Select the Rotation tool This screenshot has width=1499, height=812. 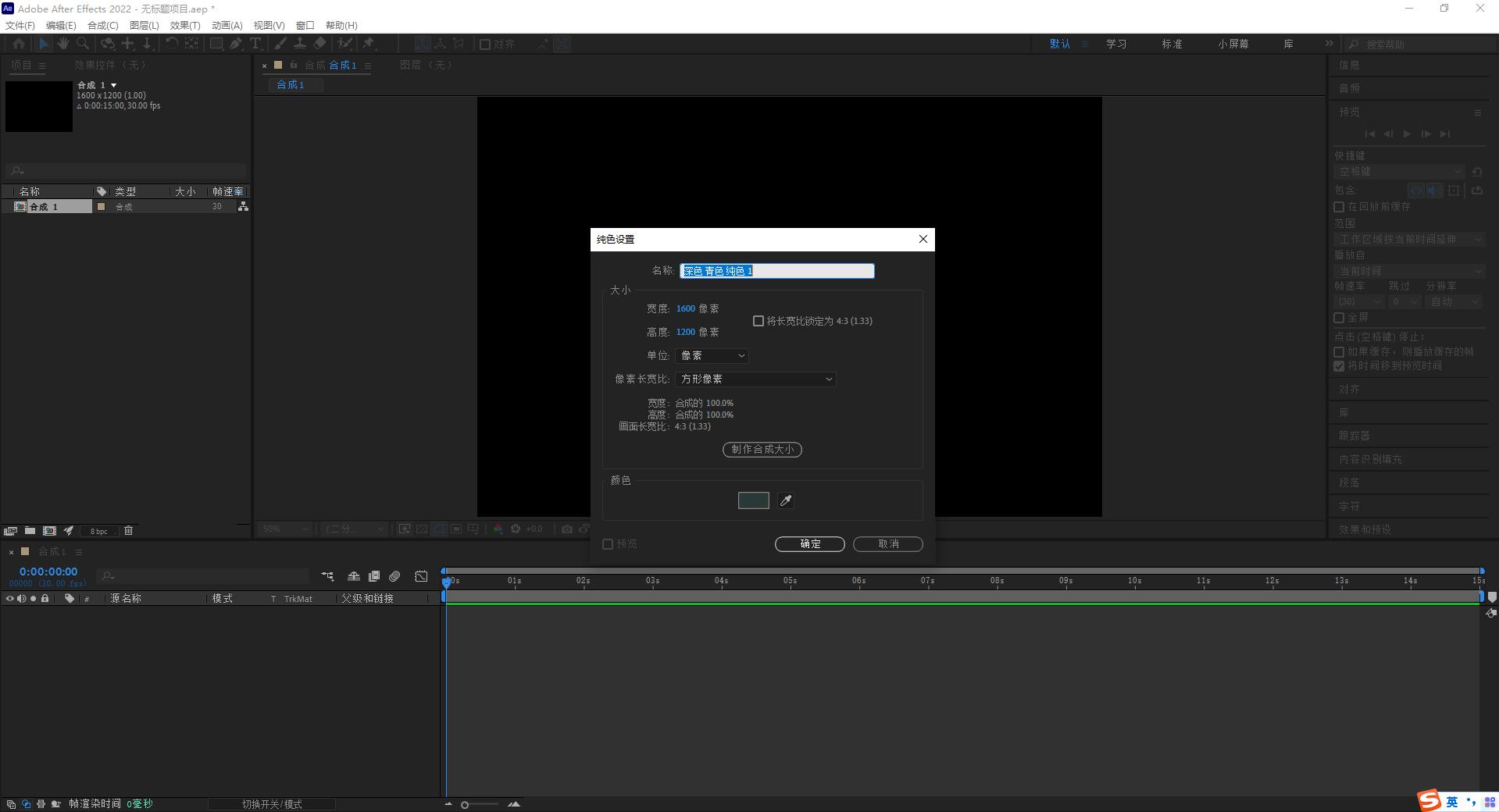172,44
